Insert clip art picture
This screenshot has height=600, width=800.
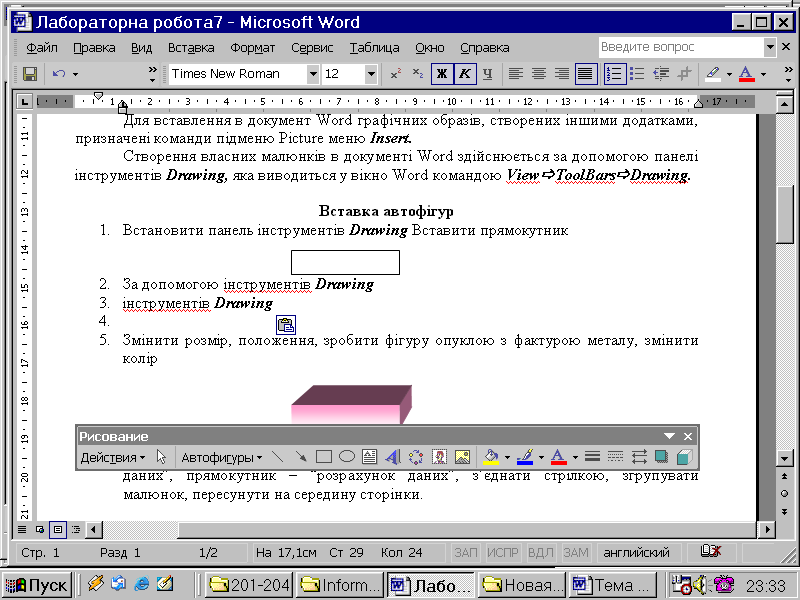[439, 457]
